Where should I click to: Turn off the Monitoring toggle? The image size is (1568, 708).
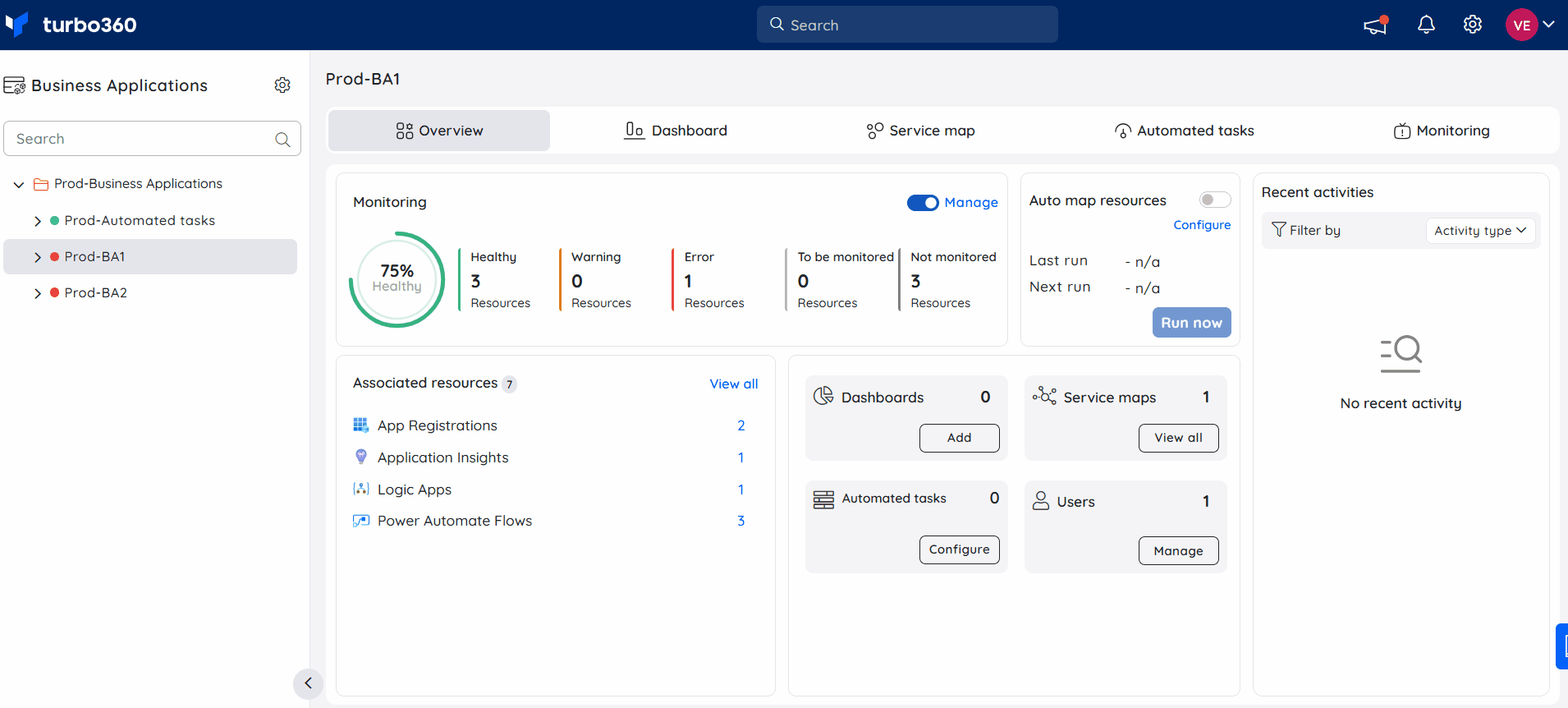(923, 203)
